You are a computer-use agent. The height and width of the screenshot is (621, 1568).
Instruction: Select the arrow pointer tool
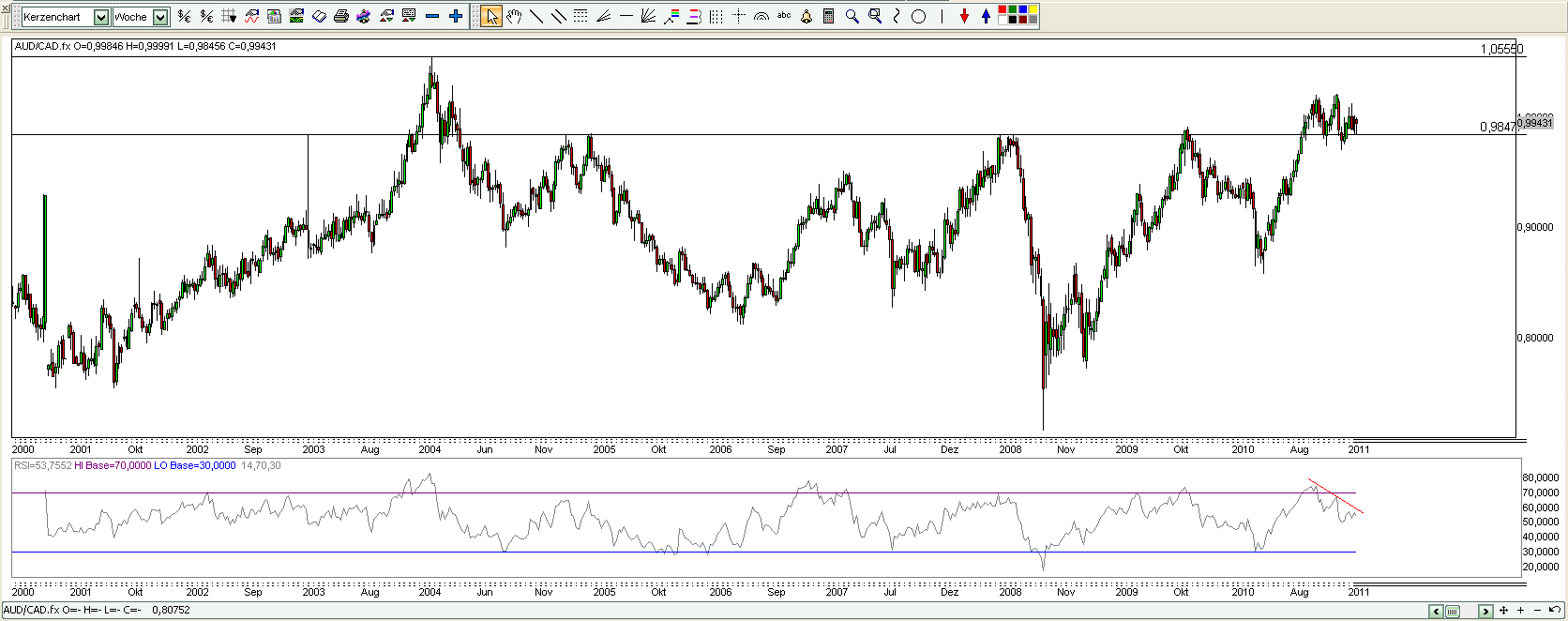(x=491, y=16)
